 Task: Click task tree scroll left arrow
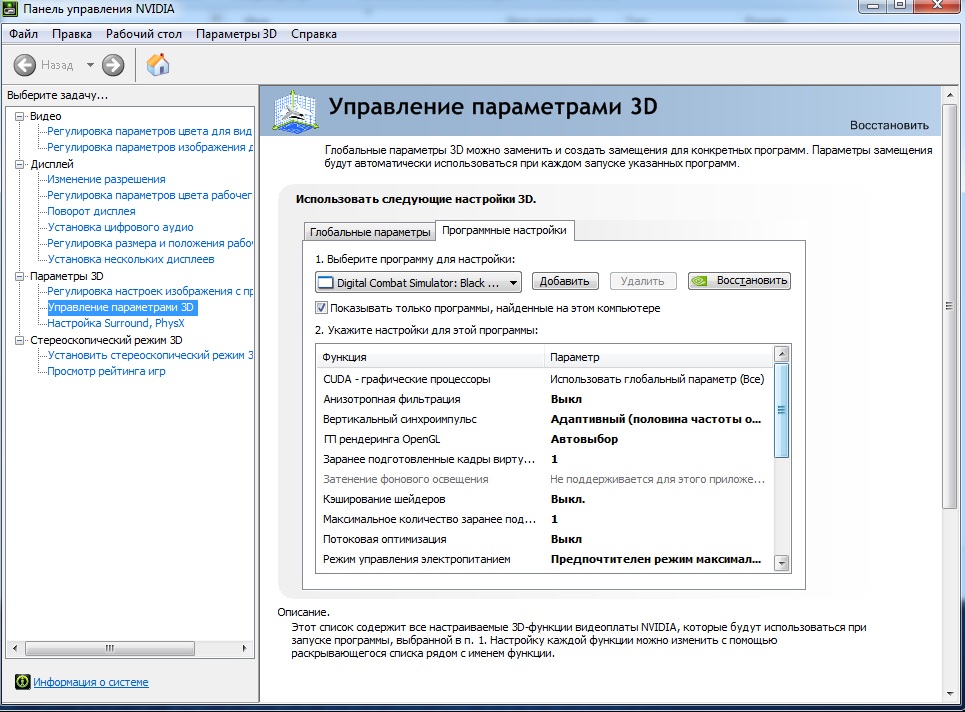(15, 648)
